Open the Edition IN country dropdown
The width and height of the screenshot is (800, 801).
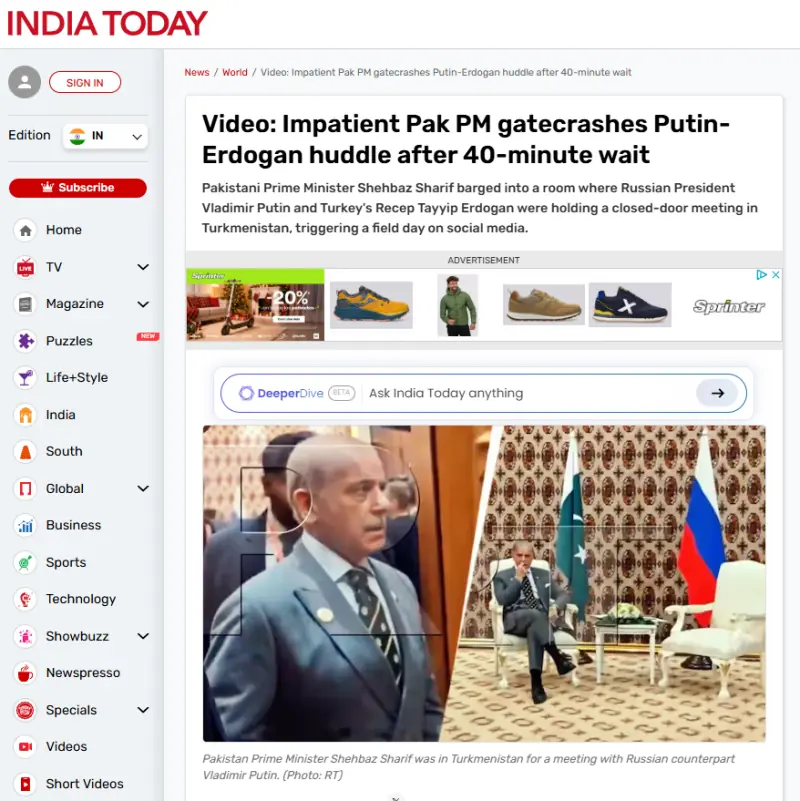pyautogui.click(x=106, y=136)
